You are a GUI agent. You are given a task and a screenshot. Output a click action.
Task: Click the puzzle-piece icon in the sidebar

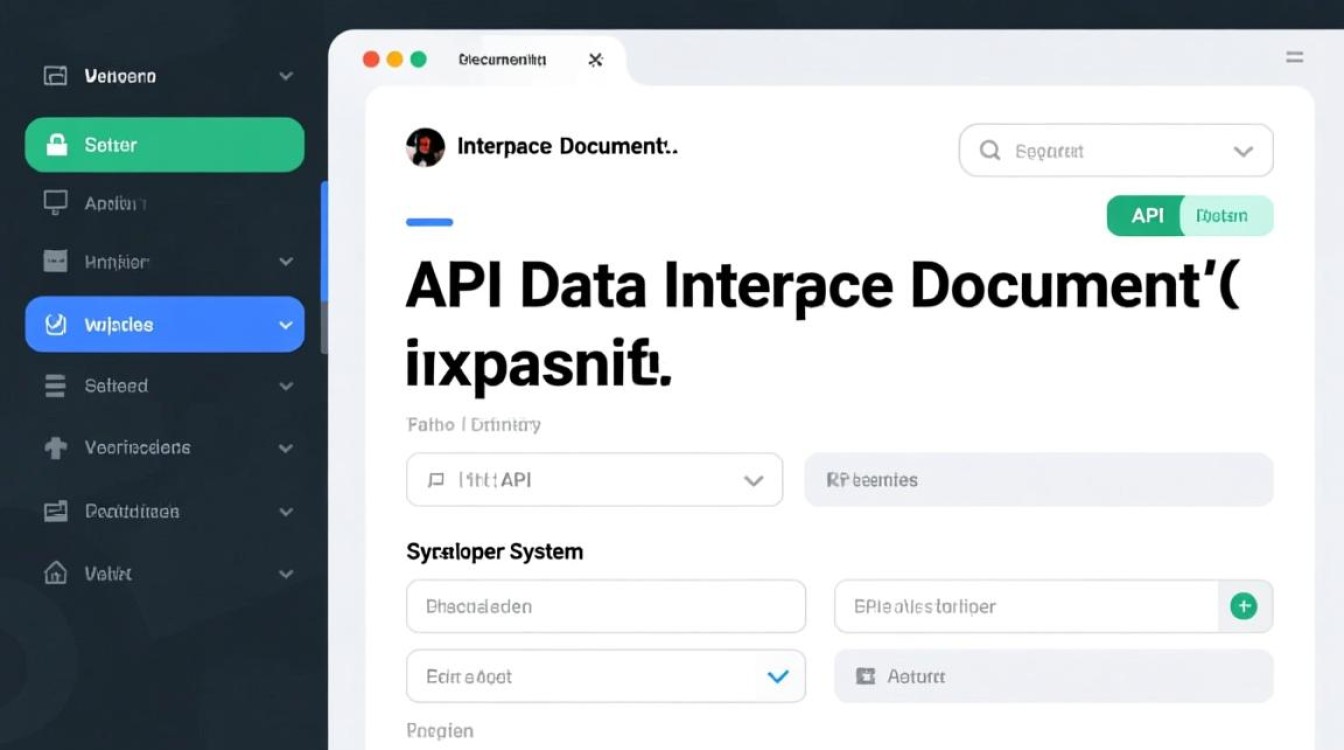coord(56,448)
